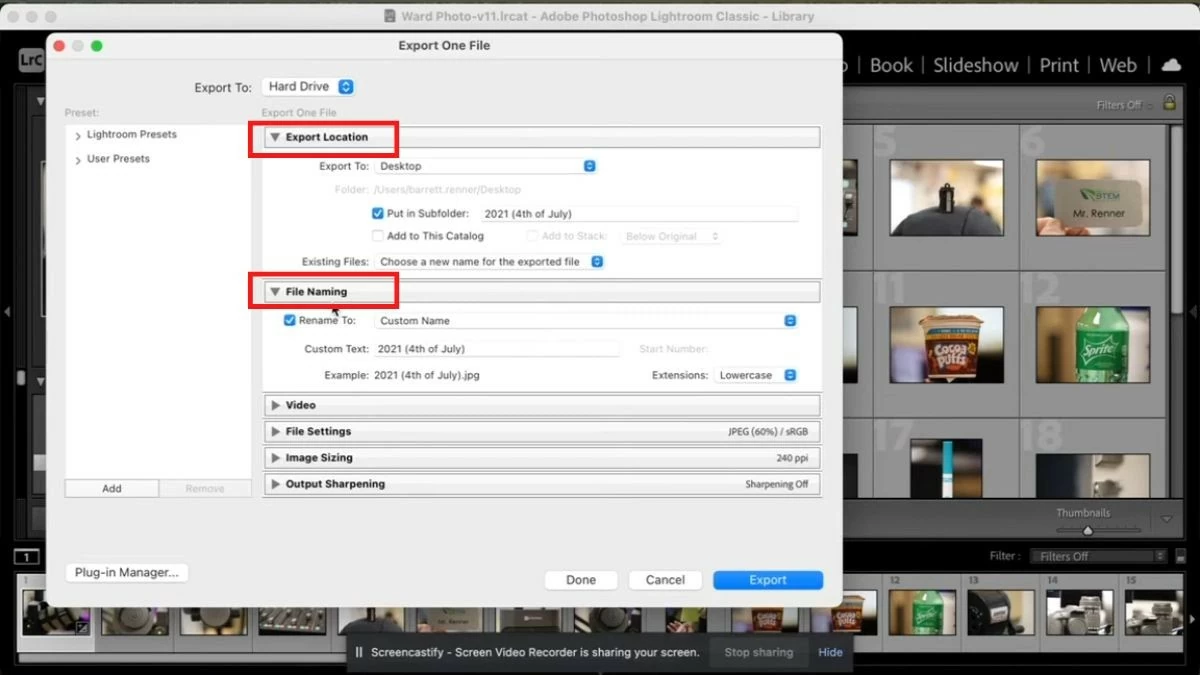Open the Export To Hard Drive dropdown
1200x675 pixels.
(308, 86)
